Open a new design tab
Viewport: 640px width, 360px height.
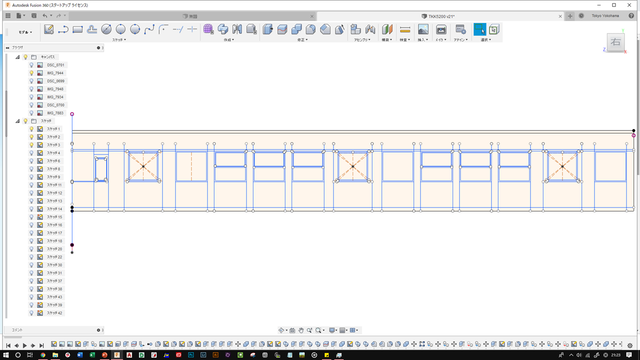tap(570, 16)
